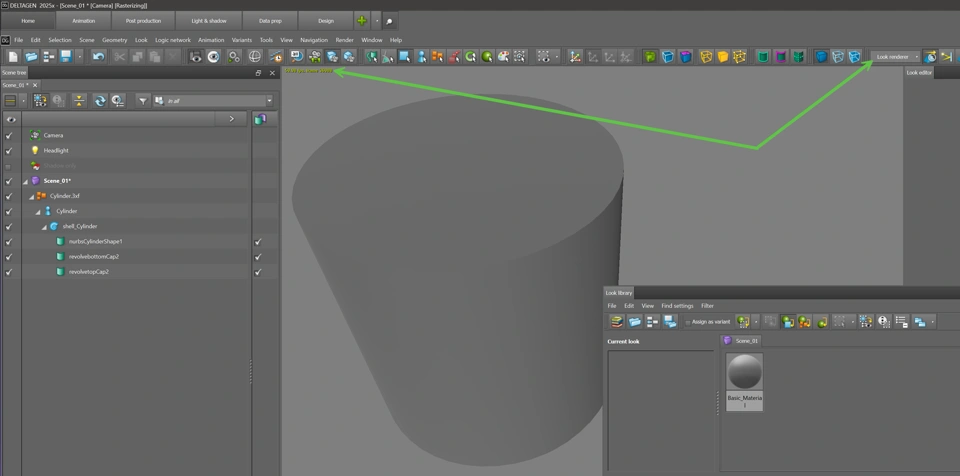Toggle visibility checkmark for Camera row
The height and width of the screenshot is (476, 960).
coord(9,135)
